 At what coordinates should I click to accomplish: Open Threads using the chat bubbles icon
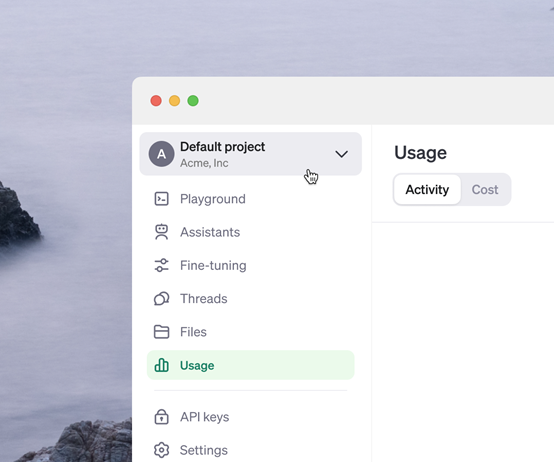[x=161, y=298]
